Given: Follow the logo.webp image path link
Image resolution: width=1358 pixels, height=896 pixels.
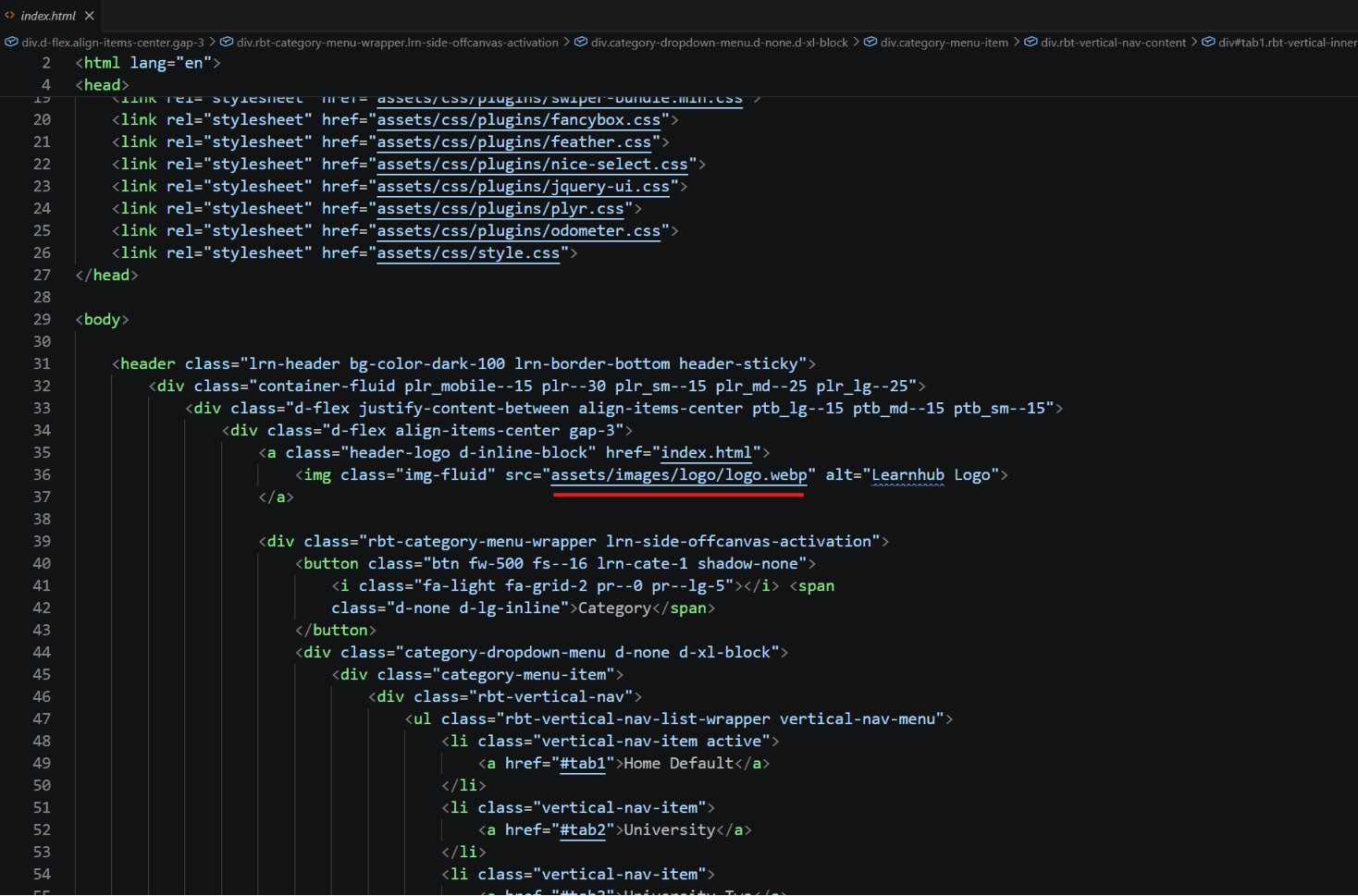Looking at the screenshot, I should click(679, 475).
